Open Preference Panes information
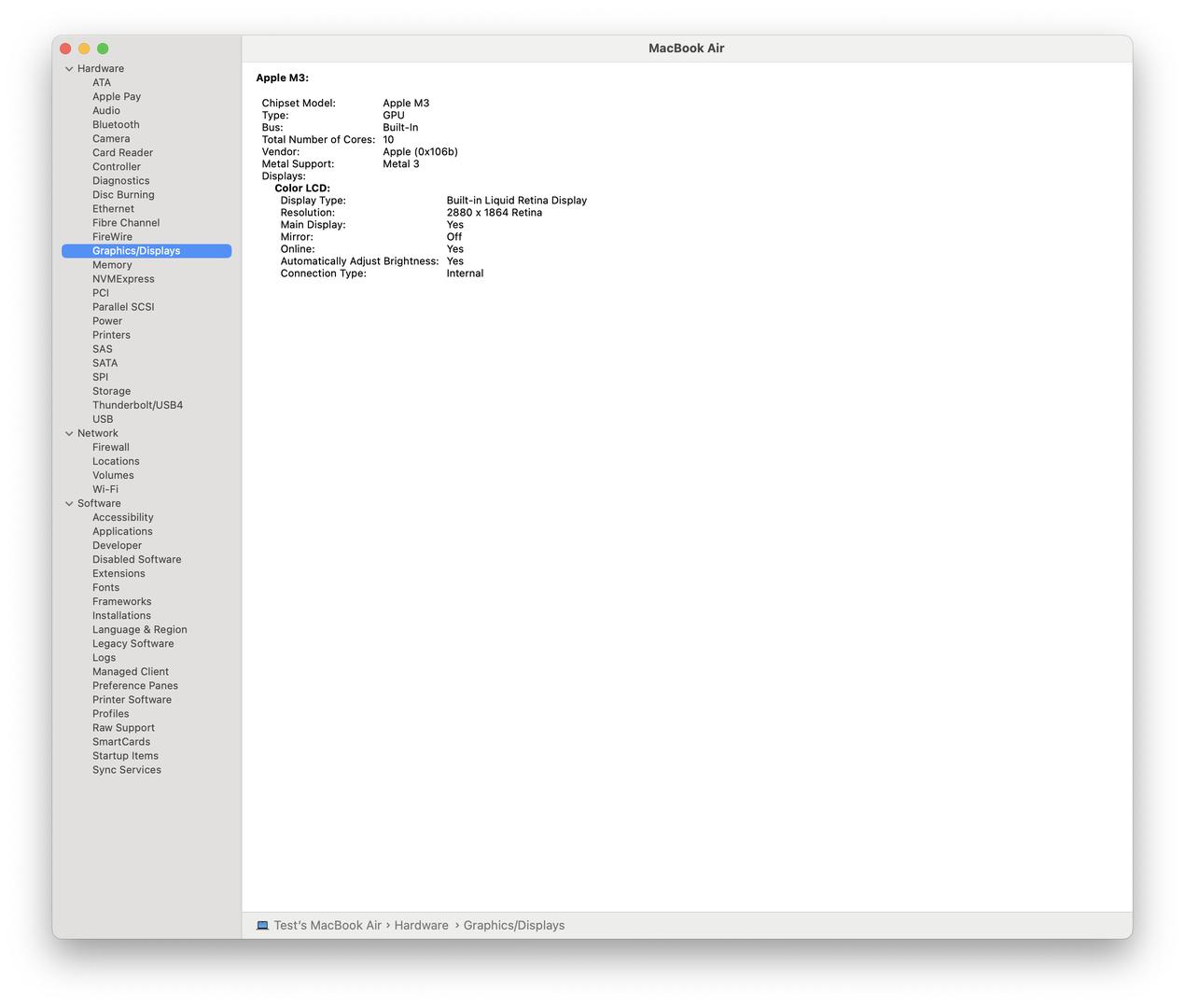1185x1008 pixels. 134,685
